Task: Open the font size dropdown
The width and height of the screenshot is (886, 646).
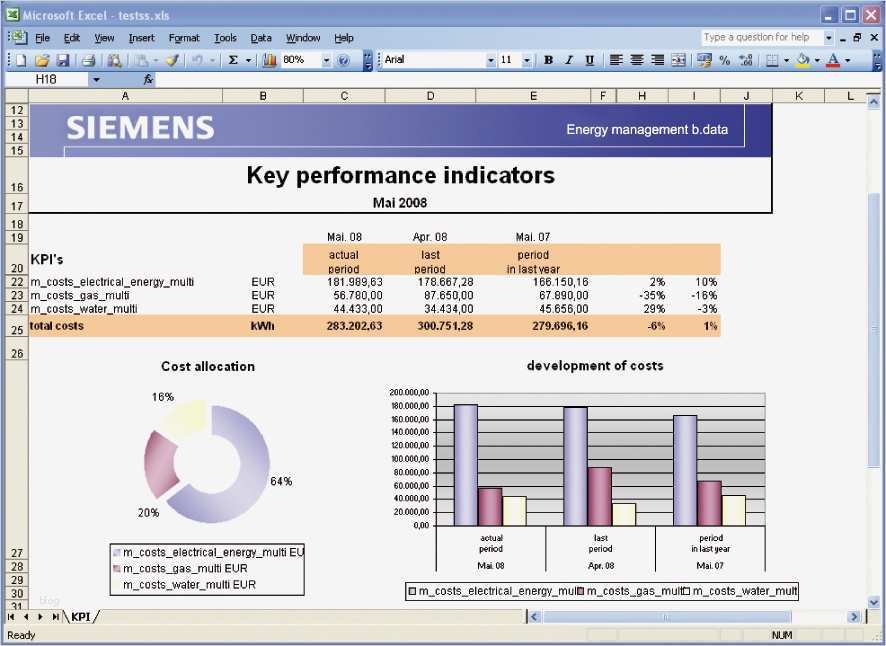Action: click(x=527, y=60)
